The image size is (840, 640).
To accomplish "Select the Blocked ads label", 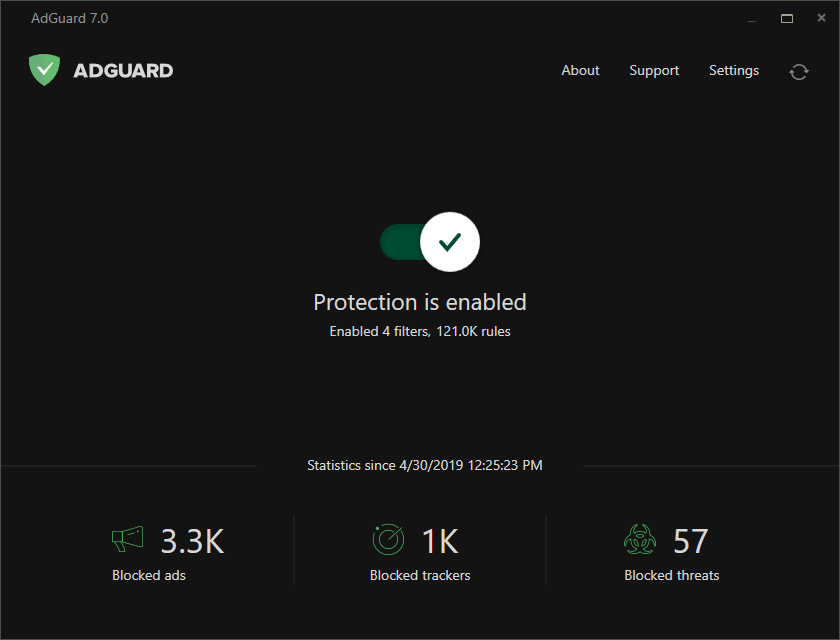I will [x=149, y=575].
